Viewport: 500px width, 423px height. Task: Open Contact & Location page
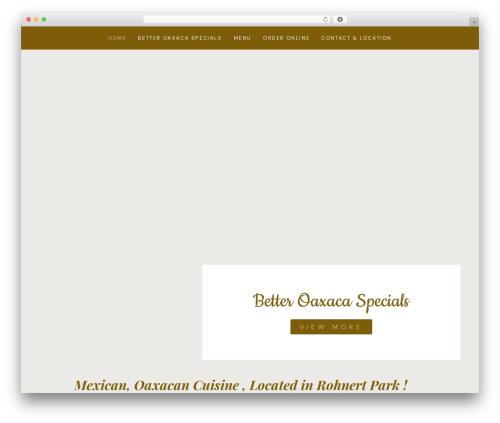pos(356,38)
